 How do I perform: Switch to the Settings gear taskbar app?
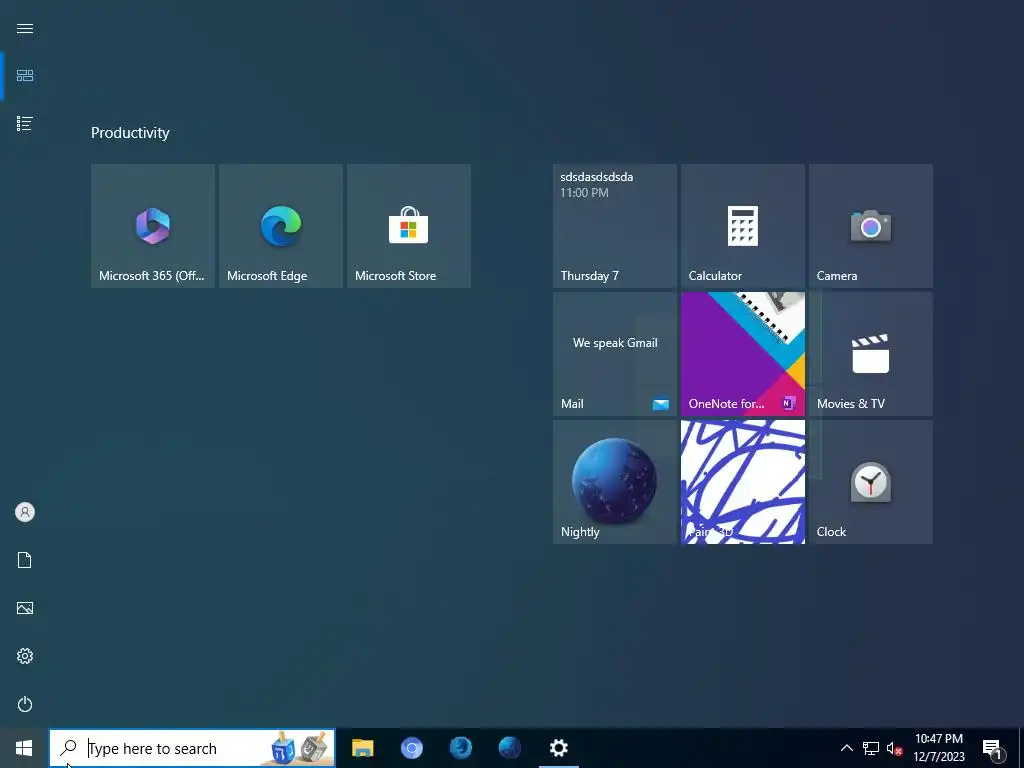(x=558, y=748)
